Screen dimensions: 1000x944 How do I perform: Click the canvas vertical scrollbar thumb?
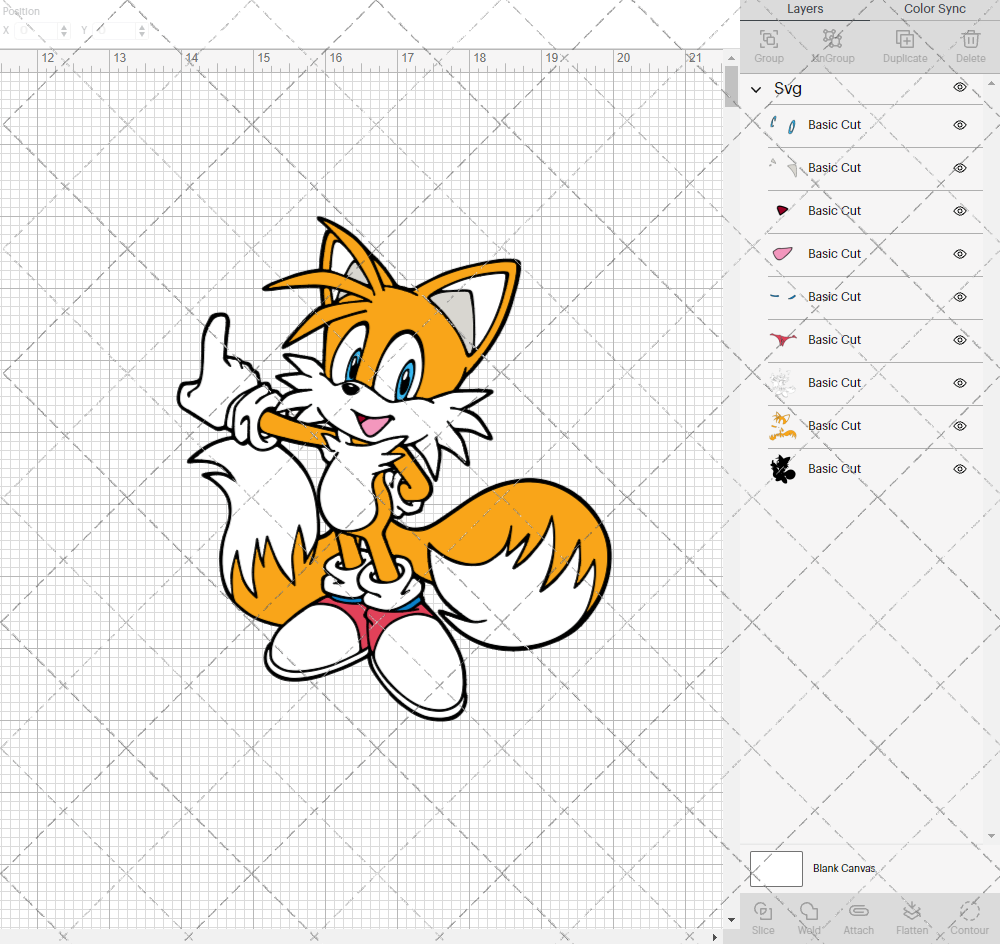click(731, 86)
